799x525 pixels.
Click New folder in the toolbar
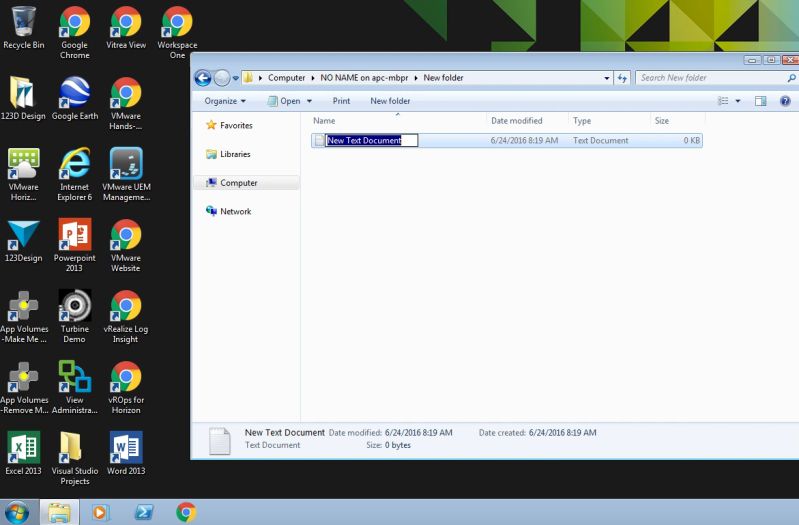click(x=390, y=101)
